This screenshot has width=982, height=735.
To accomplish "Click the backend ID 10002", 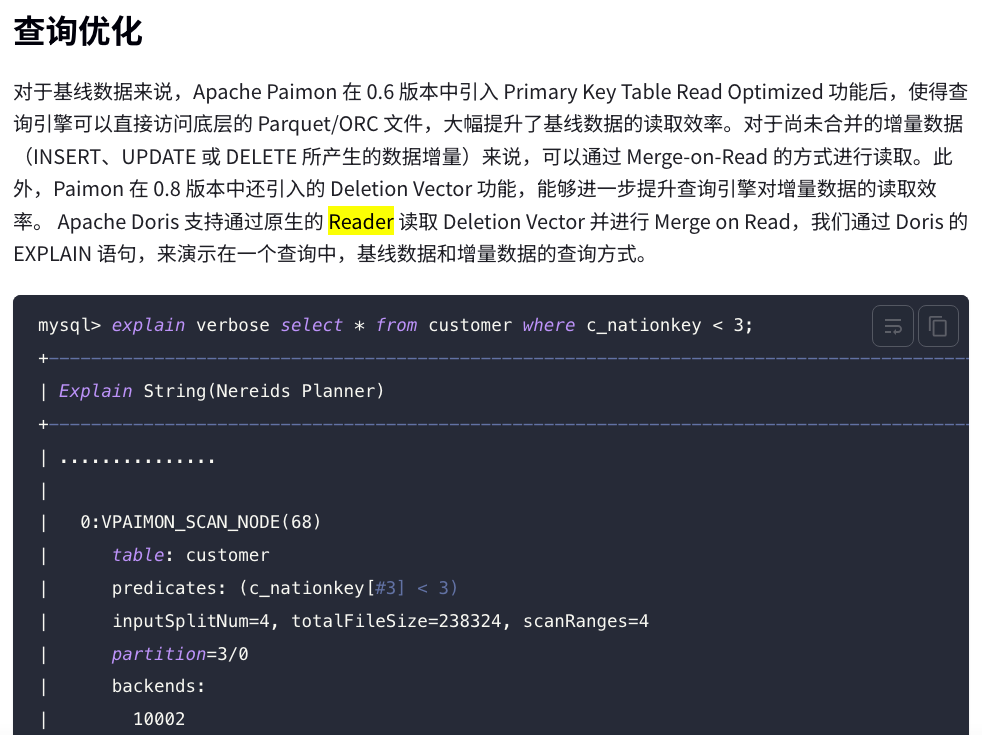I will pos(159,719).
